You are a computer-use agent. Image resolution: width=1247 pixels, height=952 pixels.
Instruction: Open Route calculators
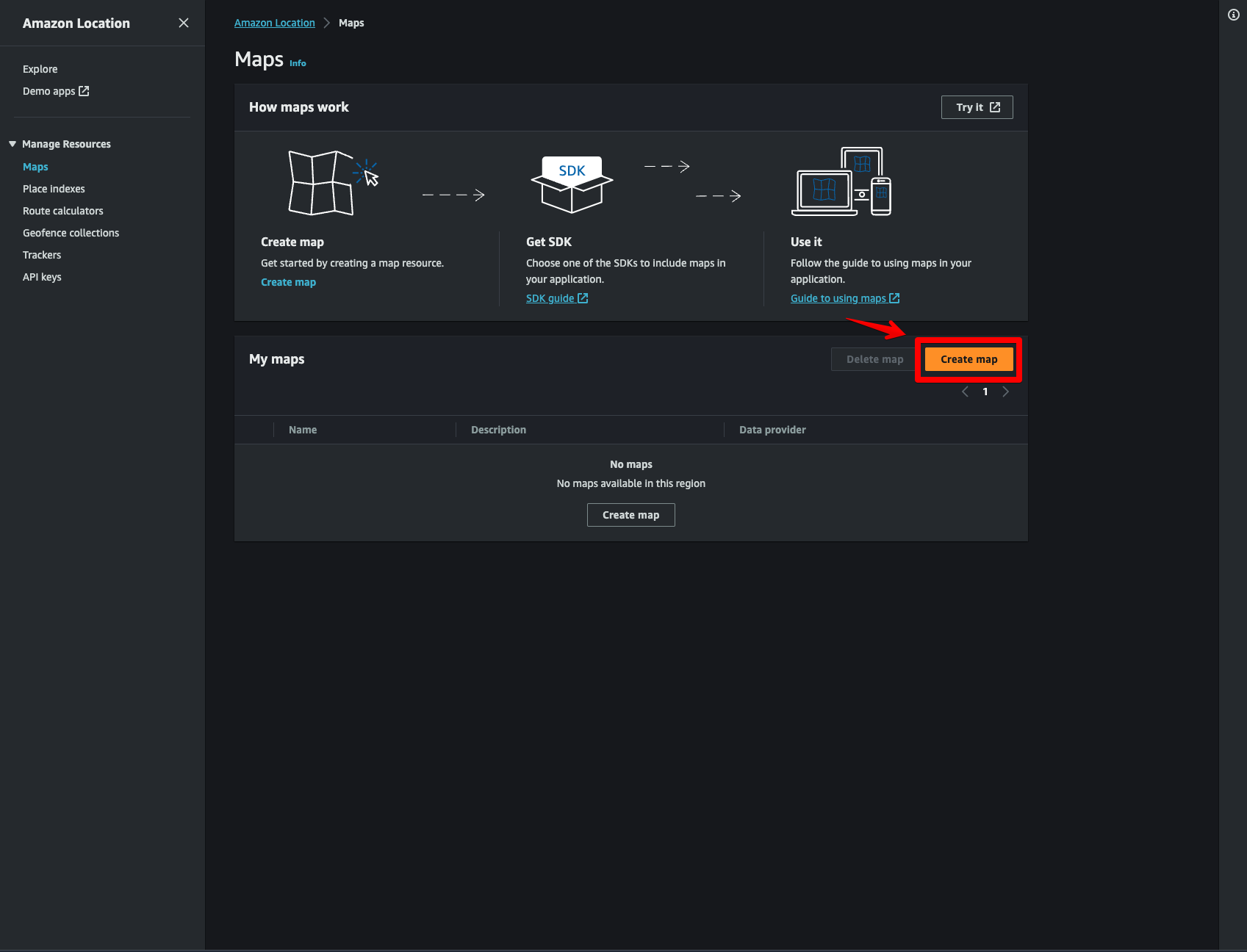point(63,211)
